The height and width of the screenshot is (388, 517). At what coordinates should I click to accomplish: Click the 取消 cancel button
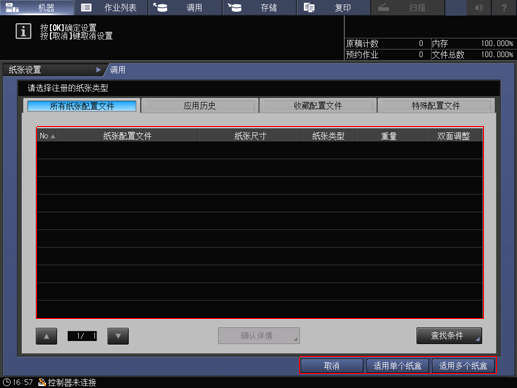click(x=332, y=366)
